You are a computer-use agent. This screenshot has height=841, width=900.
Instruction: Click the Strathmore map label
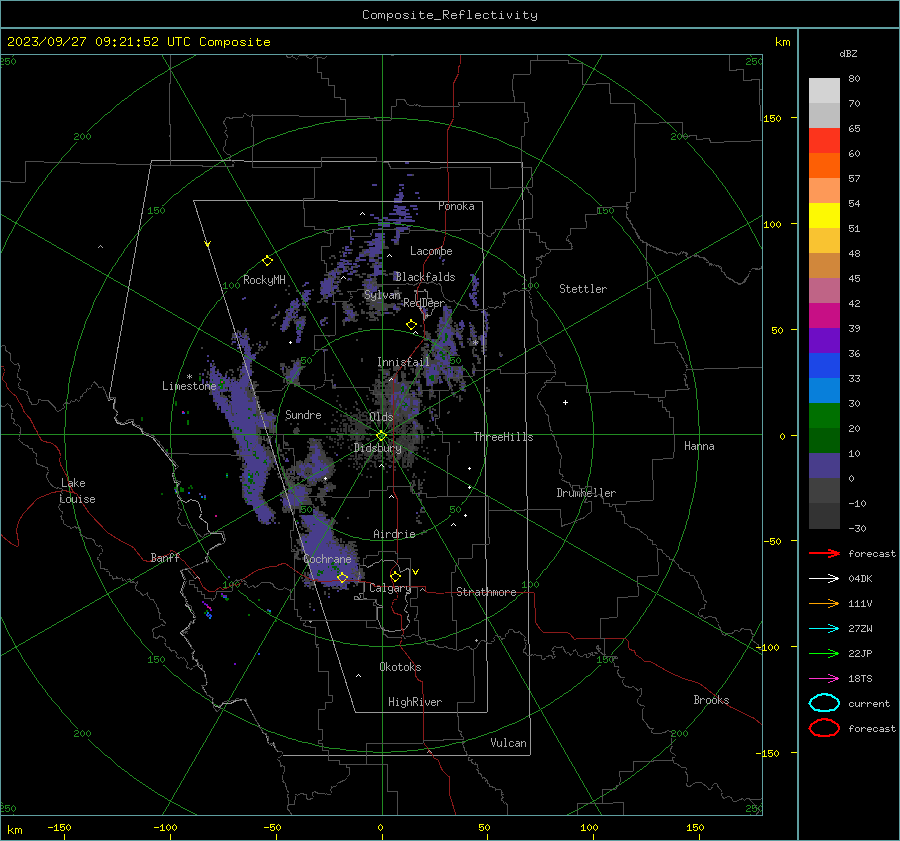[x=486, y=592]
